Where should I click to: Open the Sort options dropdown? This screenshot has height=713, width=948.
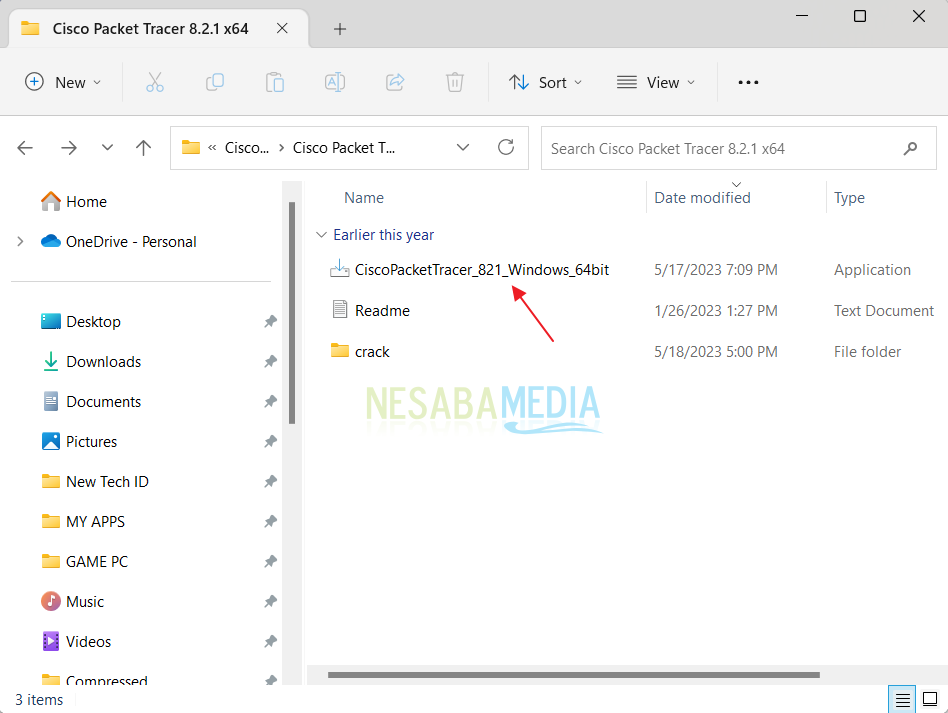pyautogui.click(x=545, y=82)
